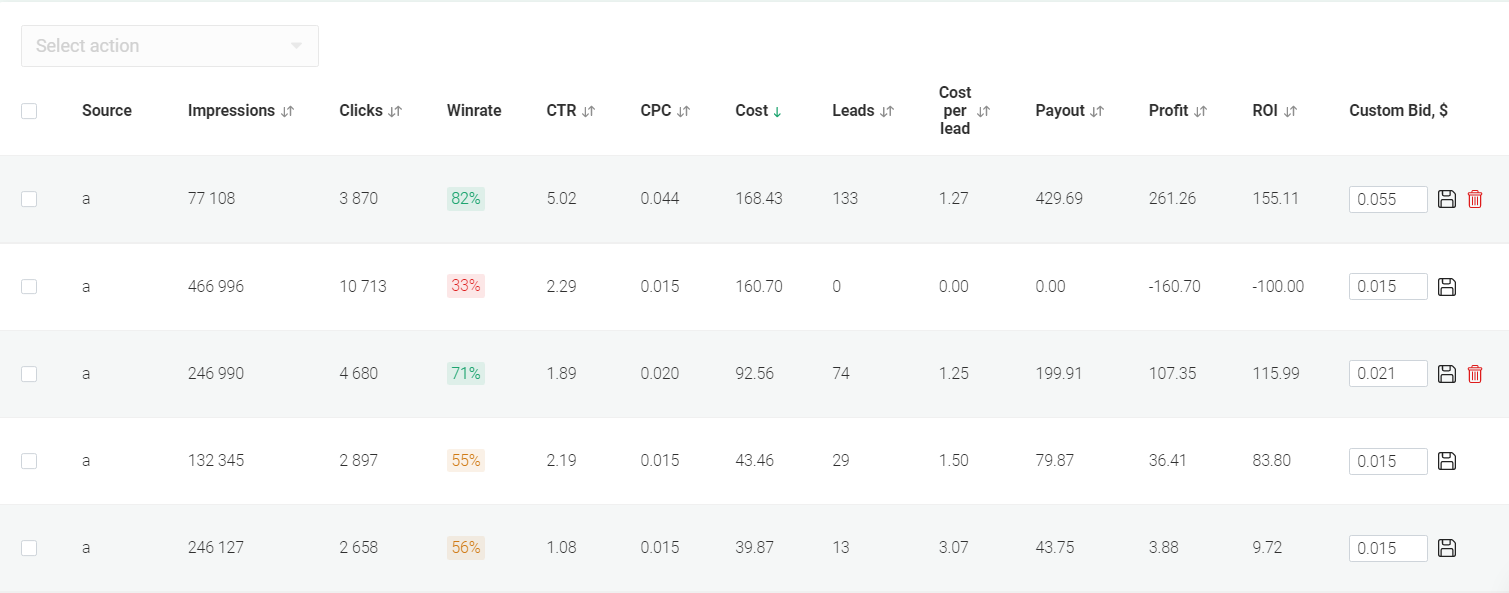Screen dimensions: 1509x593
Task: Select the row with 466 996 impressions
Action: click(29, 287)
